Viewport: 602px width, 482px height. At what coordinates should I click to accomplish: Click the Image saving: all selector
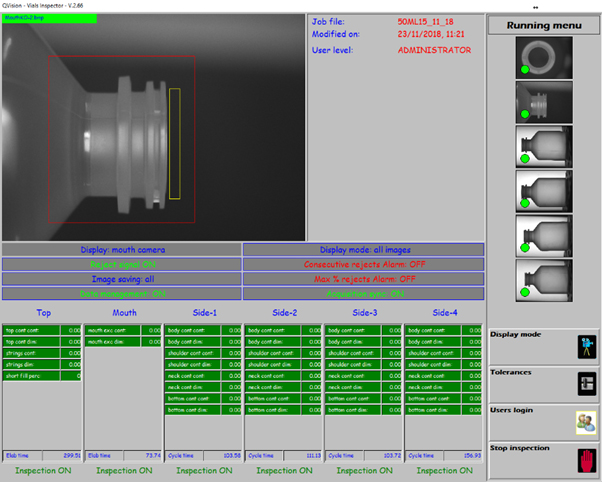tap(121, 280)
